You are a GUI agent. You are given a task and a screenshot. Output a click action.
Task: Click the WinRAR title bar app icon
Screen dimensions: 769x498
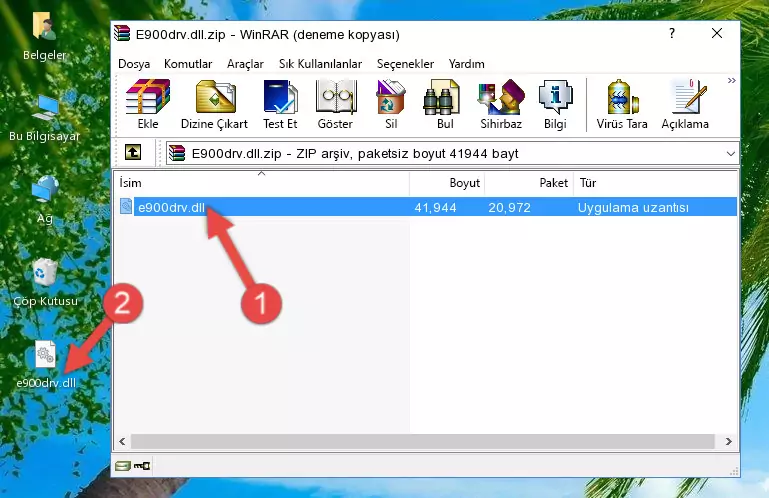122,33
